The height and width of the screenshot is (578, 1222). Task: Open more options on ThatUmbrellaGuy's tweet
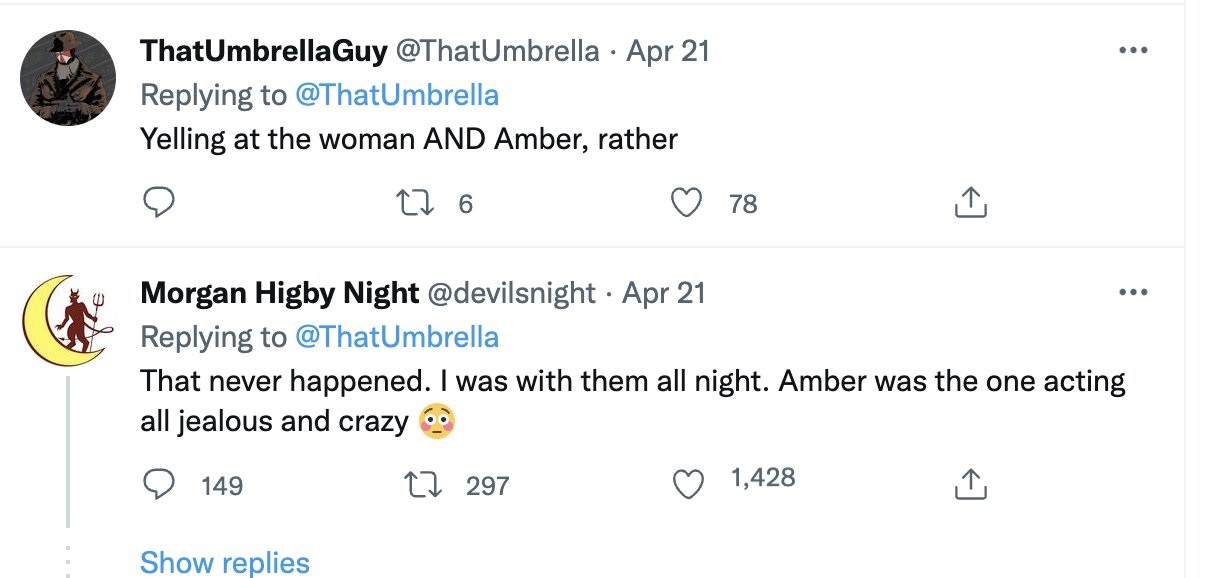click(1133, 51)
